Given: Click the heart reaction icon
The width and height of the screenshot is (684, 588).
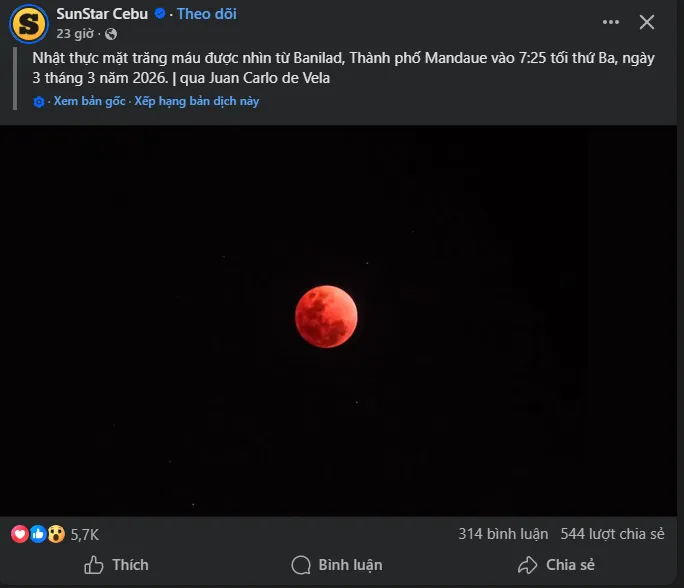Looking at the screenshot, I should pos(20,534).
